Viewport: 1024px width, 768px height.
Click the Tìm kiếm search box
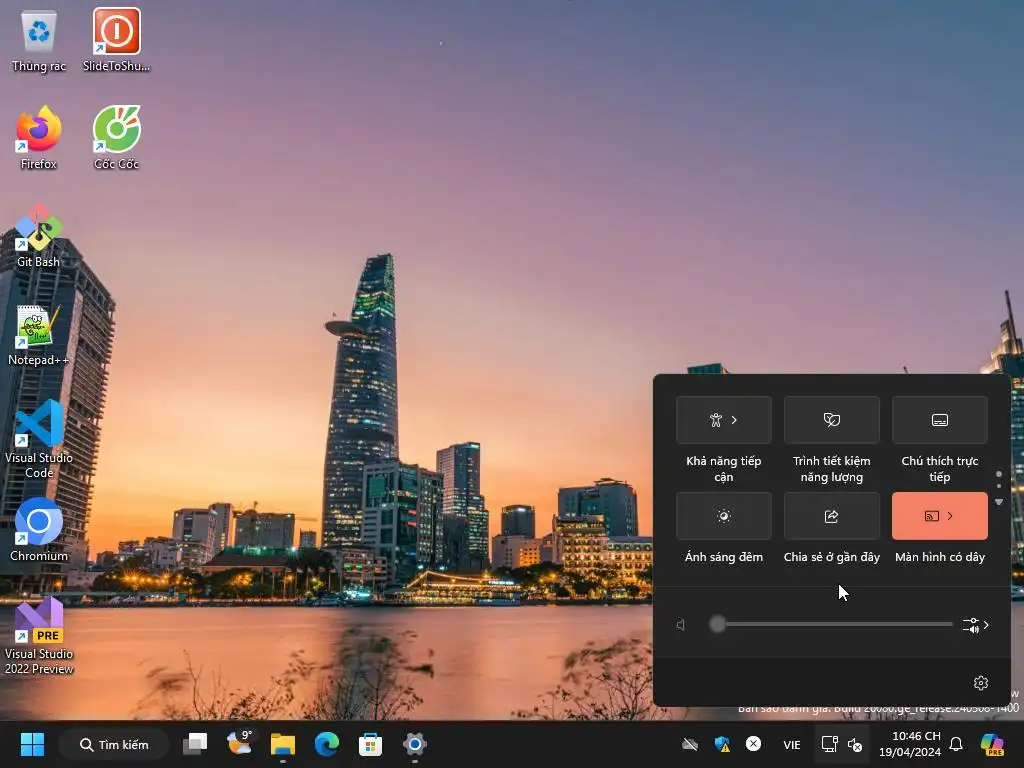[114, 744]
